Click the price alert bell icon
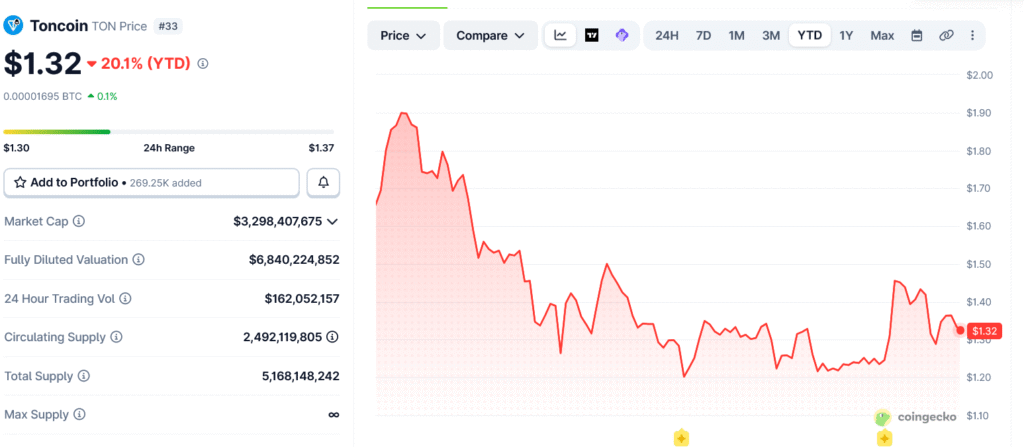This screenshot has width=1024, height=447. click(x=323, y=182)
